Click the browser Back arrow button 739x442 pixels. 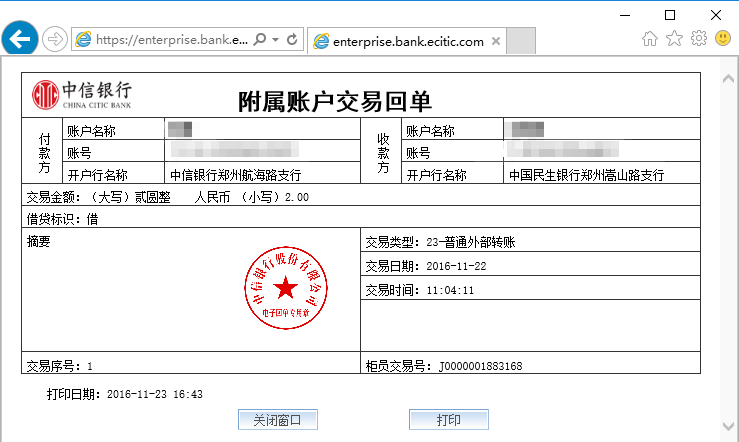click(20, 39)
